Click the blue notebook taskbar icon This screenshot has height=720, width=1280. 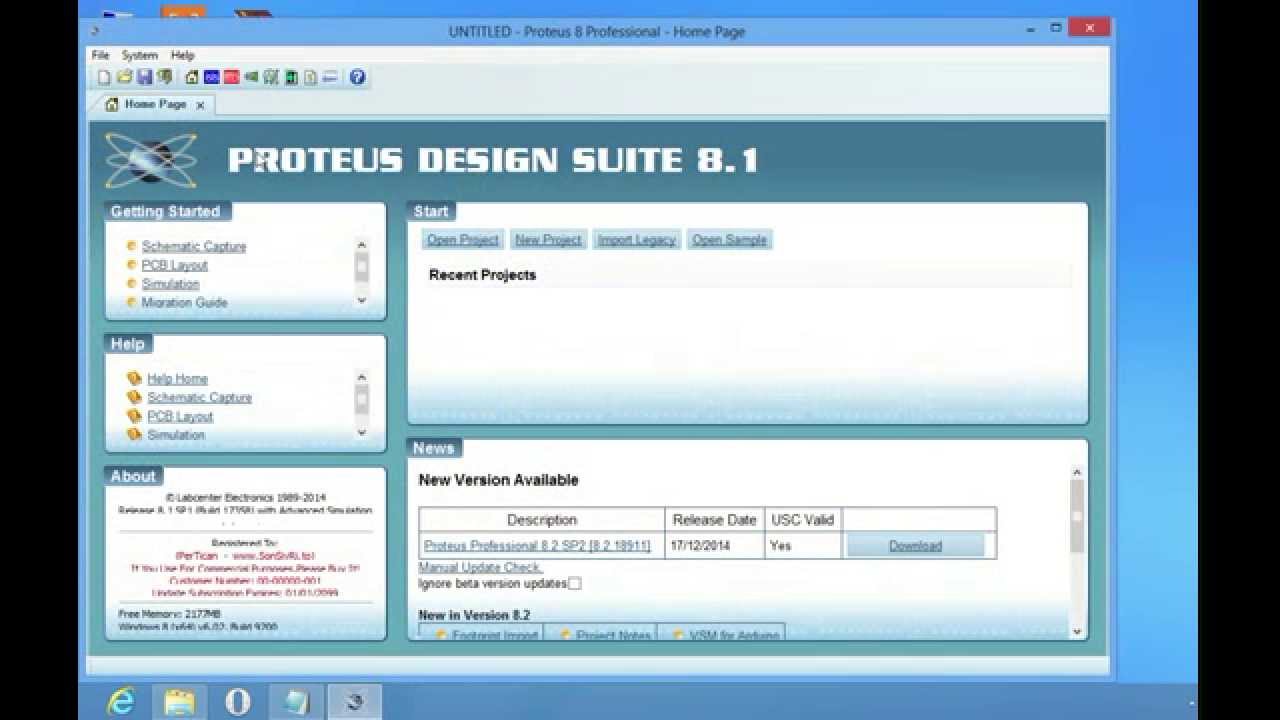tap(296, 702)
